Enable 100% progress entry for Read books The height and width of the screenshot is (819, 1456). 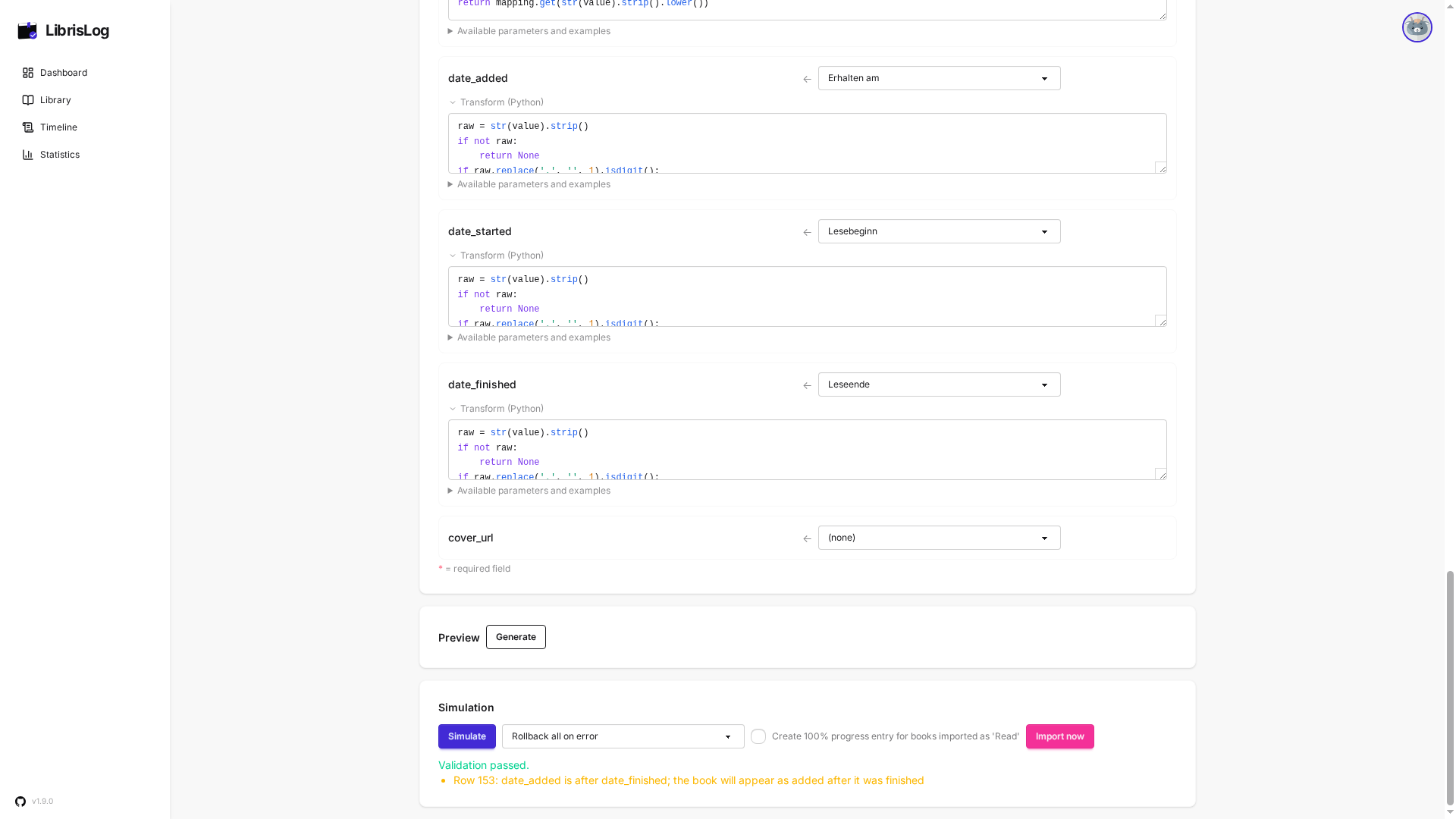pos(758,736)
